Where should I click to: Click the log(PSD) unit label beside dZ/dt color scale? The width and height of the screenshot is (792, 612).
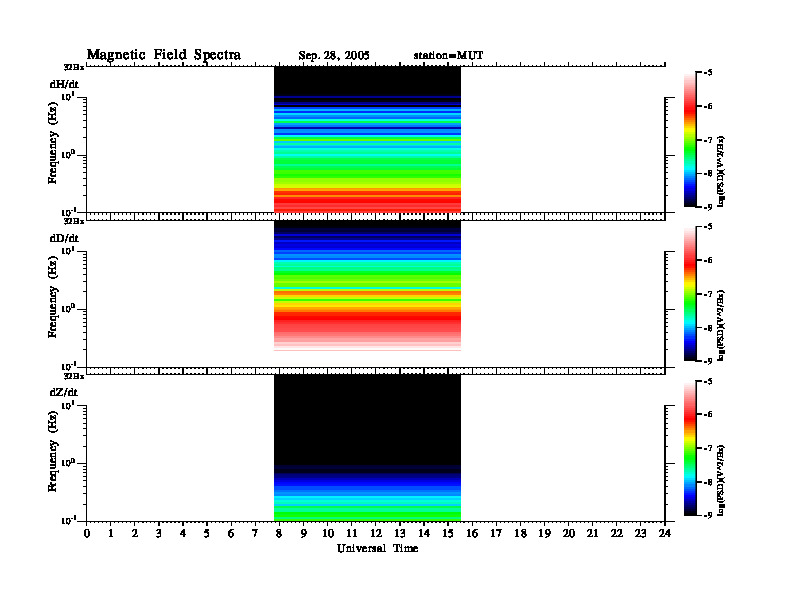click(721, 480)
